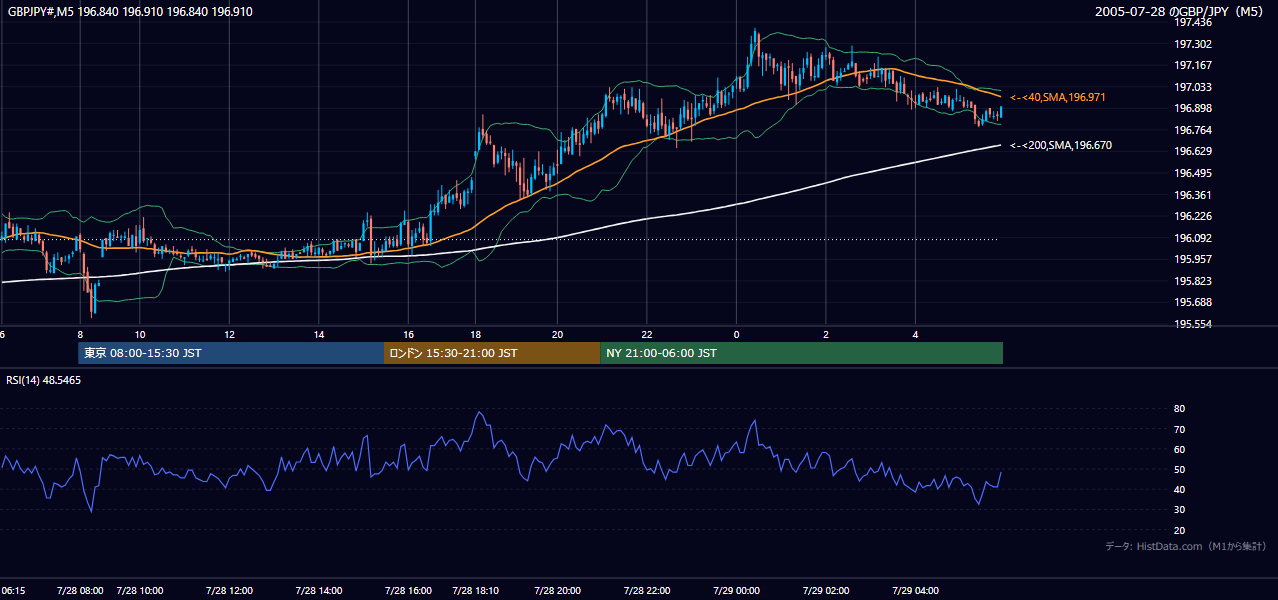Click RSI scale value 80
This screenshot has width=1278, height=600.
tap(1180, 409)
